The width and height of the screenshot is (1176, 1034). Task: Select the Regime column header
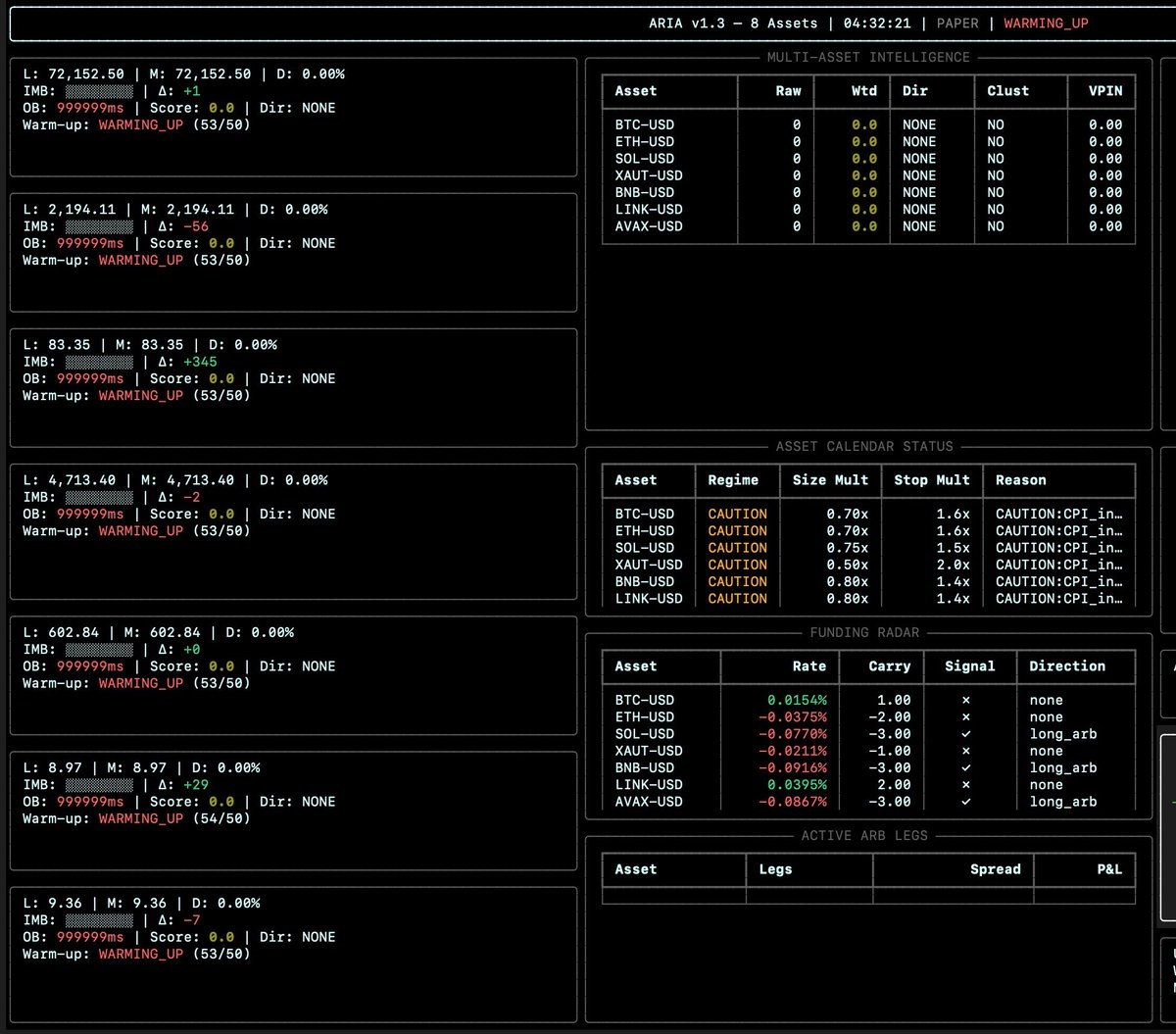pos(733,480)
